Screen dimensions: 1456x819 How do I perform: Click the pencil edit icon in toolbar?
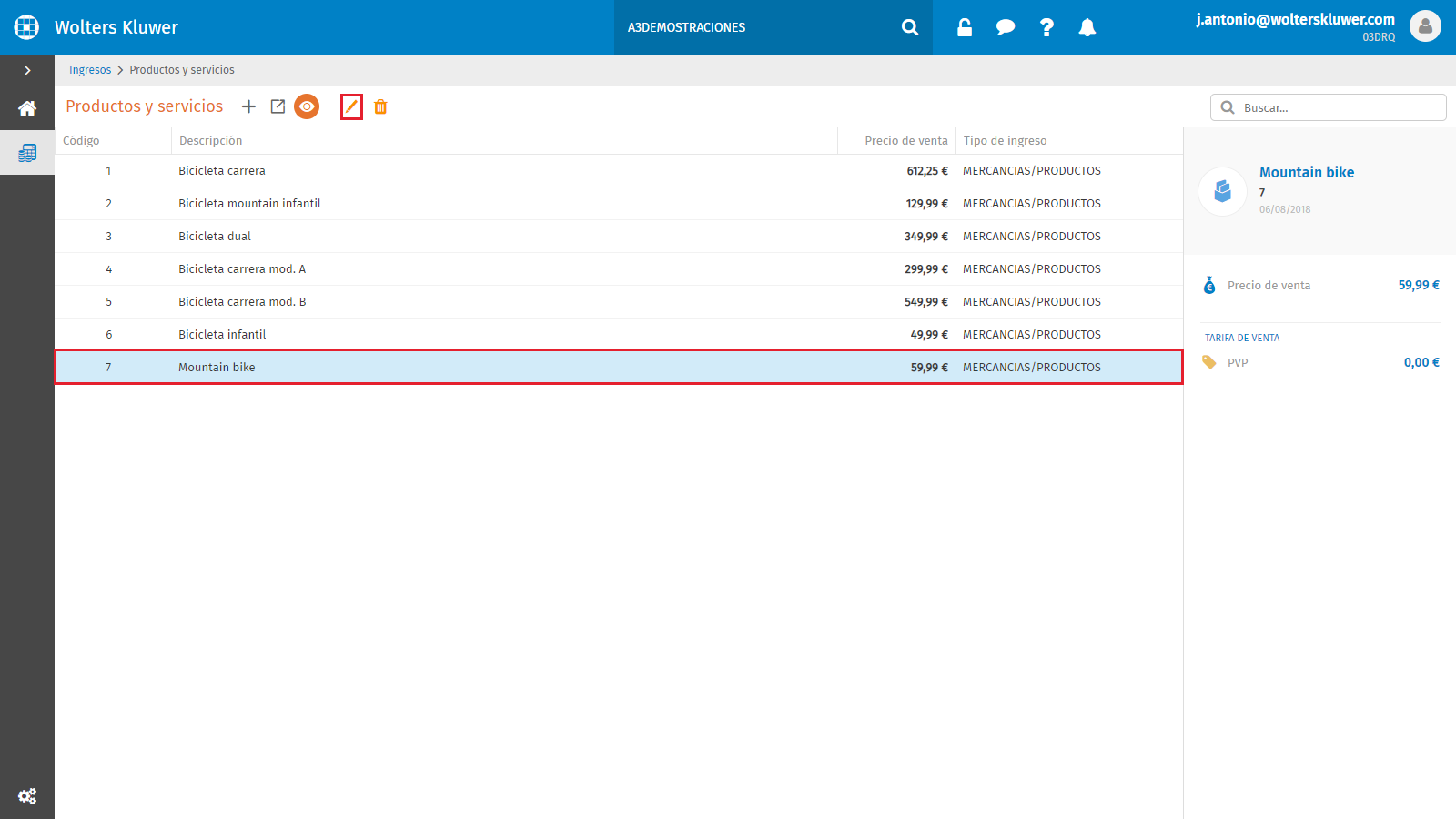point(351,106)
